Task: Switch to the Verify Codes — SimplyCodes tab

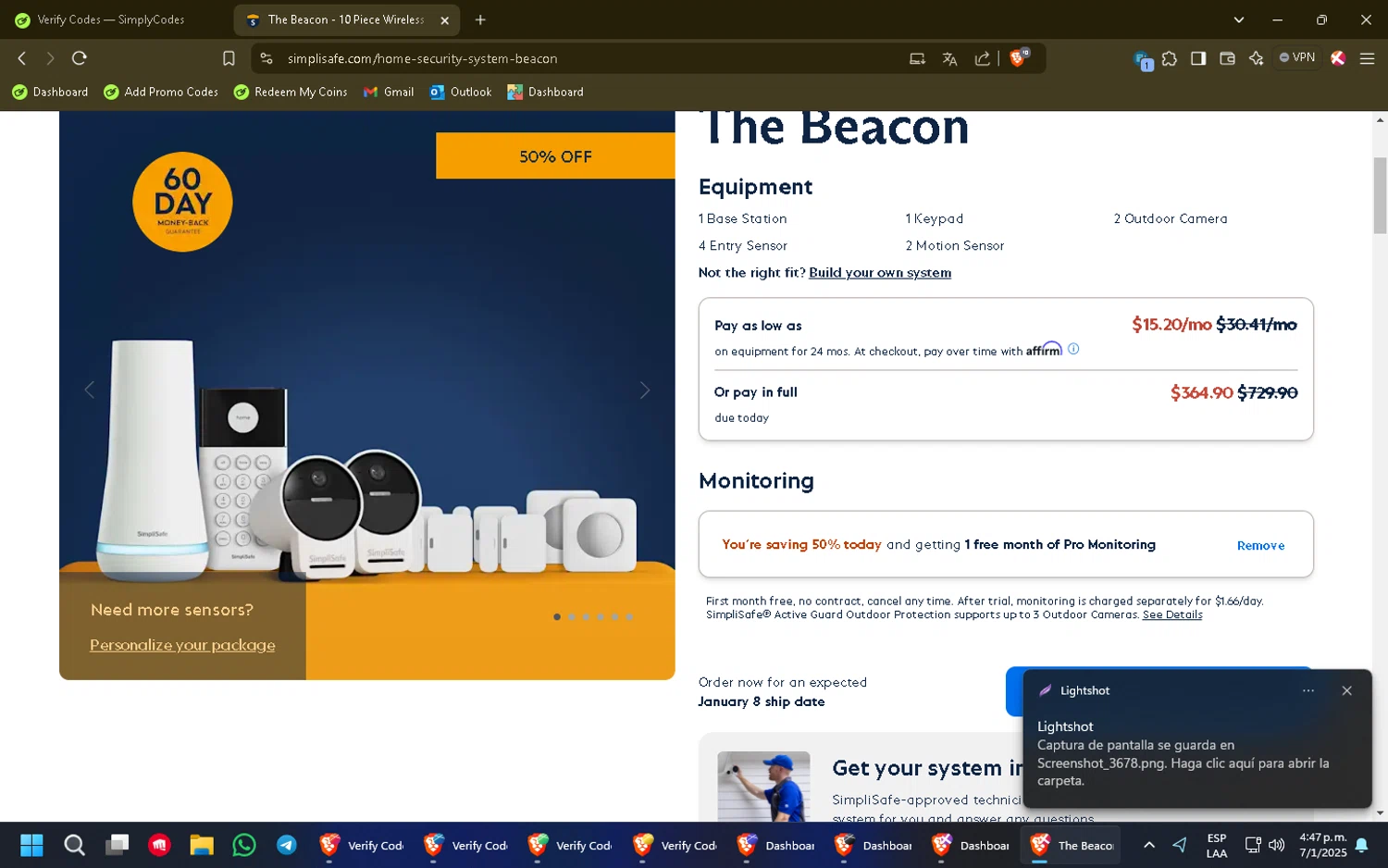Action: click(x=111, y=19)
